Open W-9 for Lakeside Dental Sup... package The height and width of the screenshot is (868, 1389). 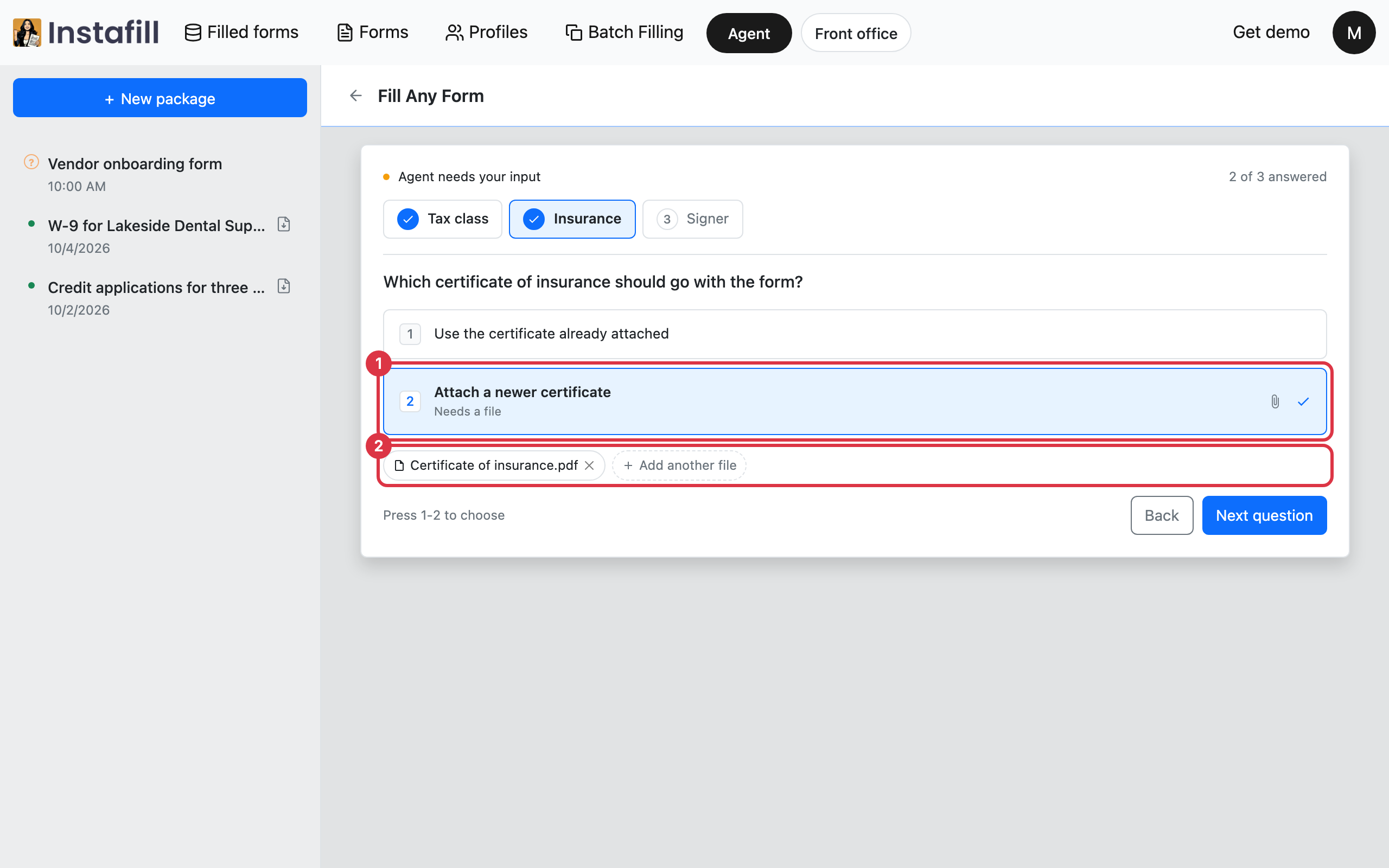click(160, 236)
